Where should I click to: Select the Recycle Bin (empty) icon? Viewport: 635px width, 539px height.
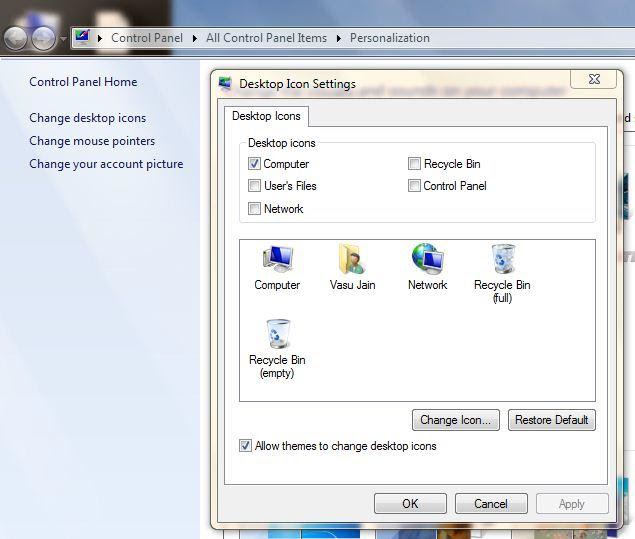click(x=277, y=349)
